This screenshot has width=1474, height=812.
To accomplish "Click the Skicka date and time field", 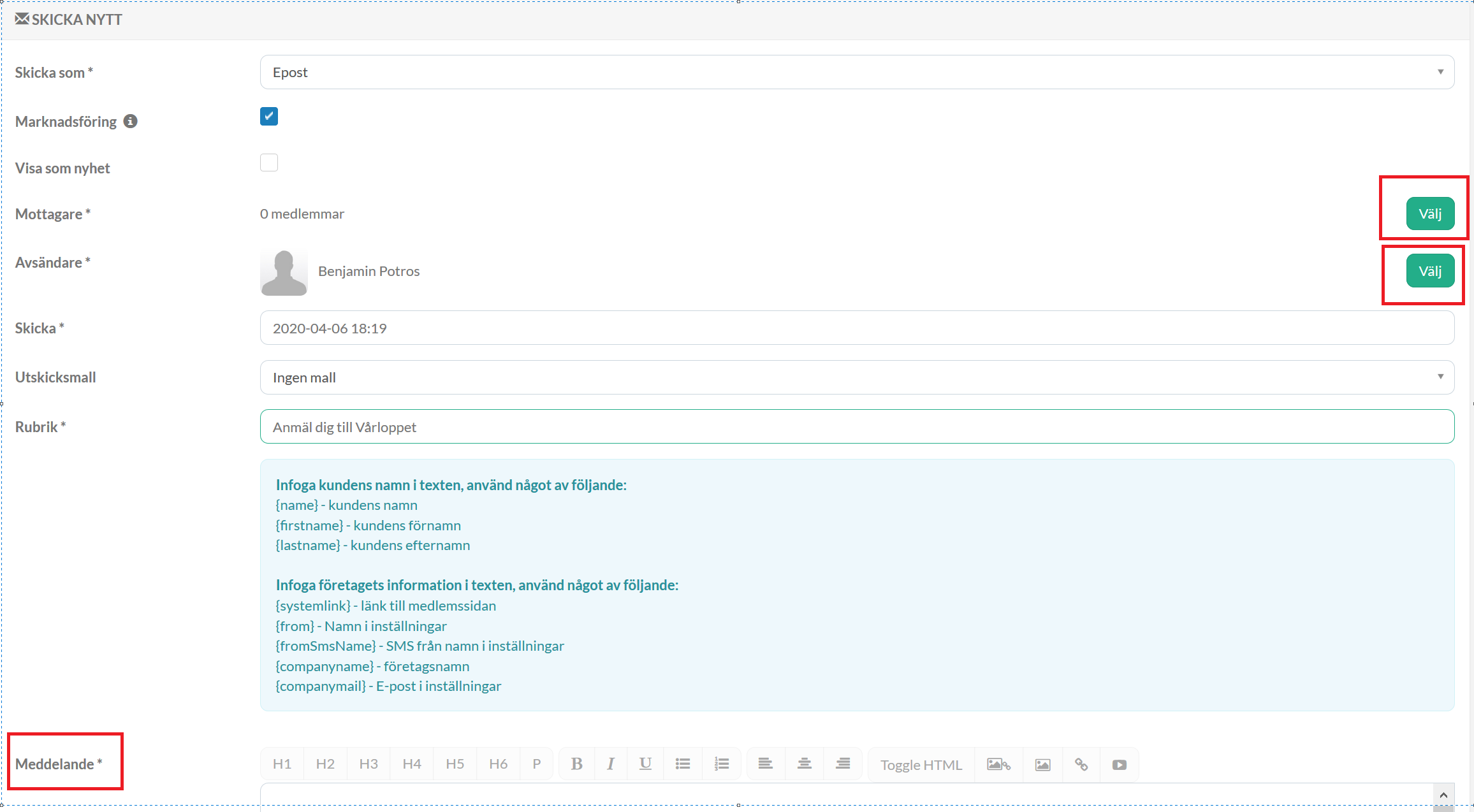I will point(857,328).
